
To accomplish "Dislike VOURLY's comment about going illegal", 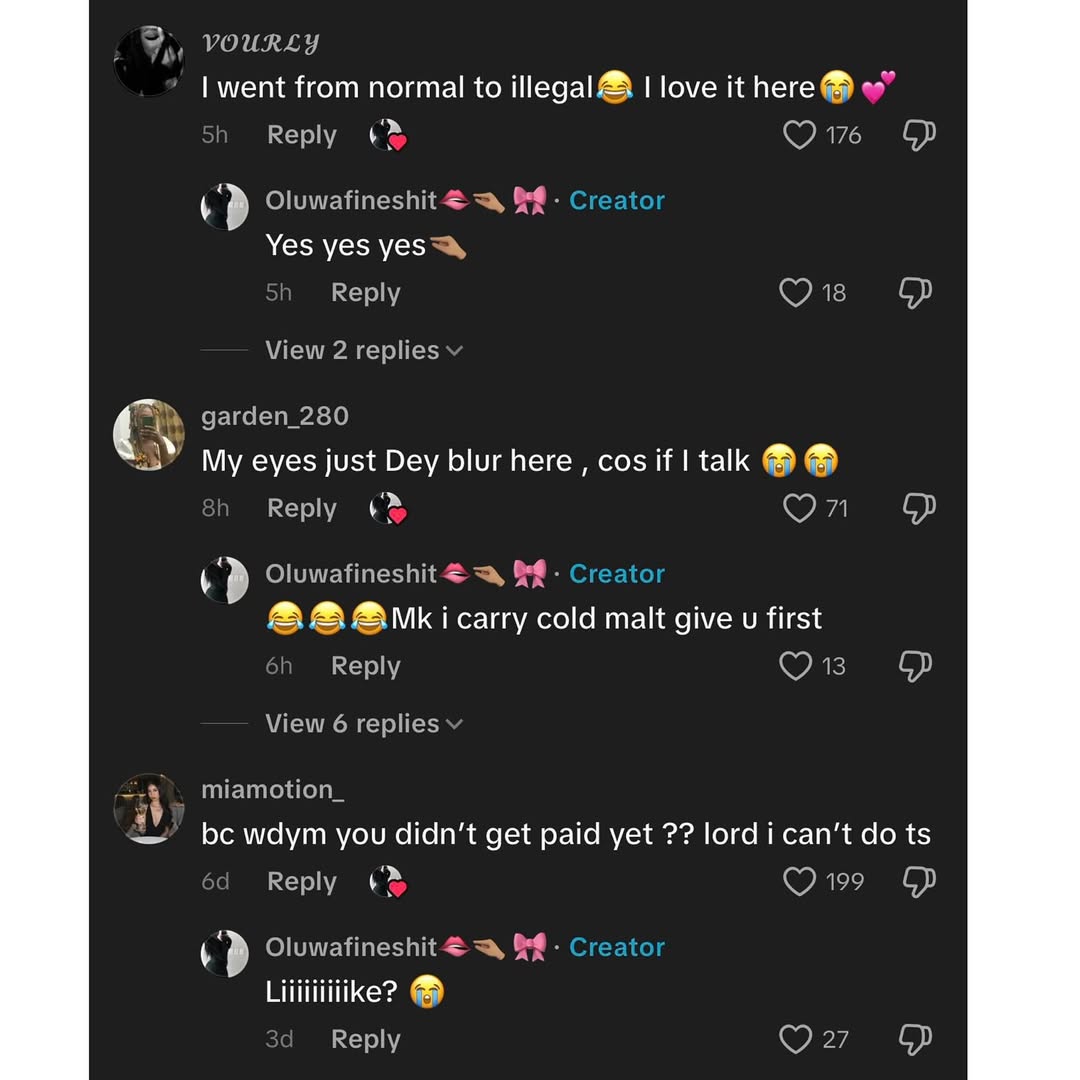I will (918, 135).
